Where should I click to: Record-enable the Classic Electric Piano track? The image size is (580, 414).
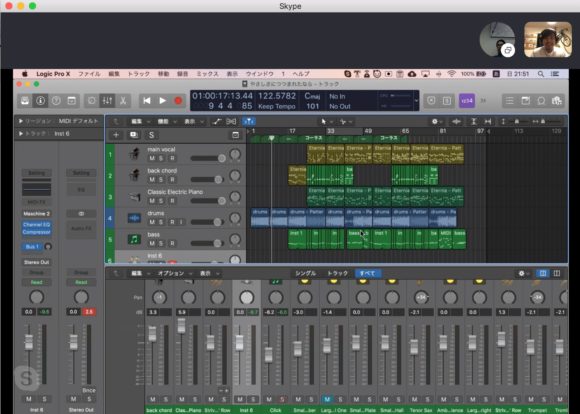point(172,201)
